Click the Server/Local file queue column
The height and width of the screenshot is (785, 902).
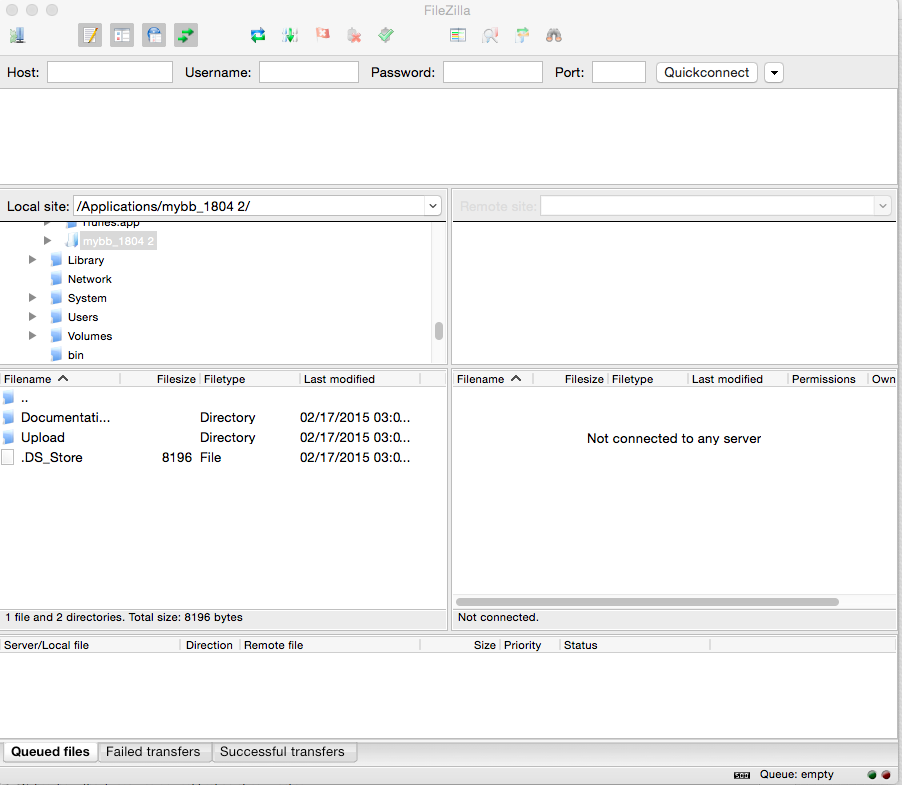[90, 645]
